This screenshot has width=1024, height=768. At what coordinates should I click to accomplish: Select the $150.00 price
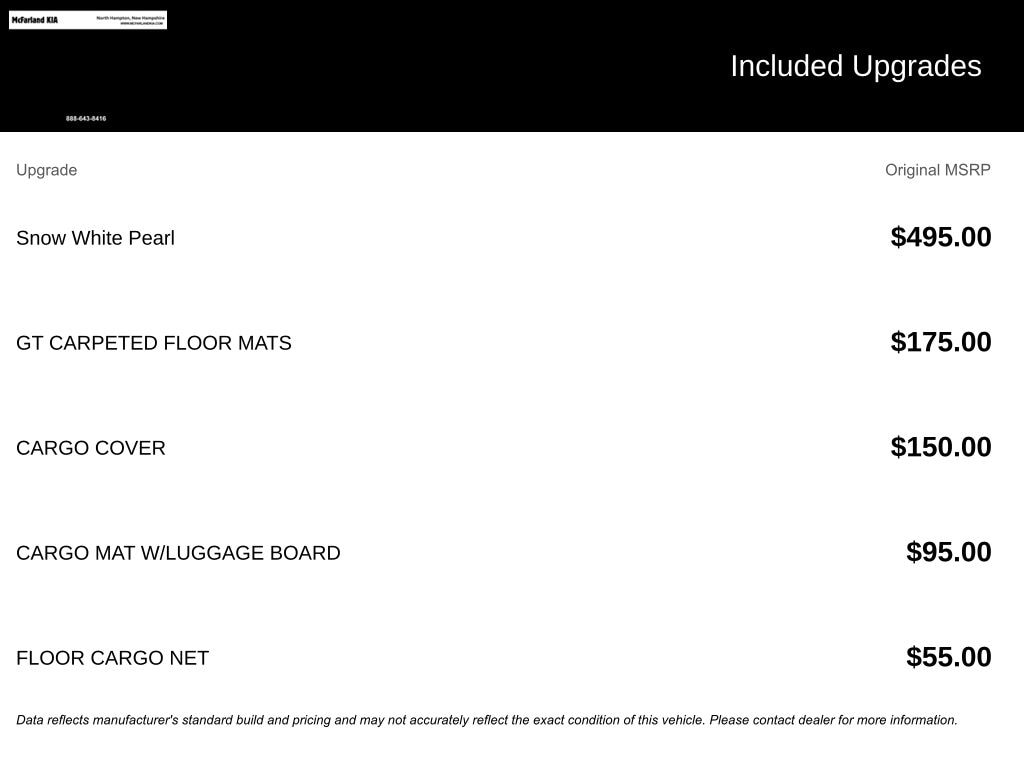[940, 447]
